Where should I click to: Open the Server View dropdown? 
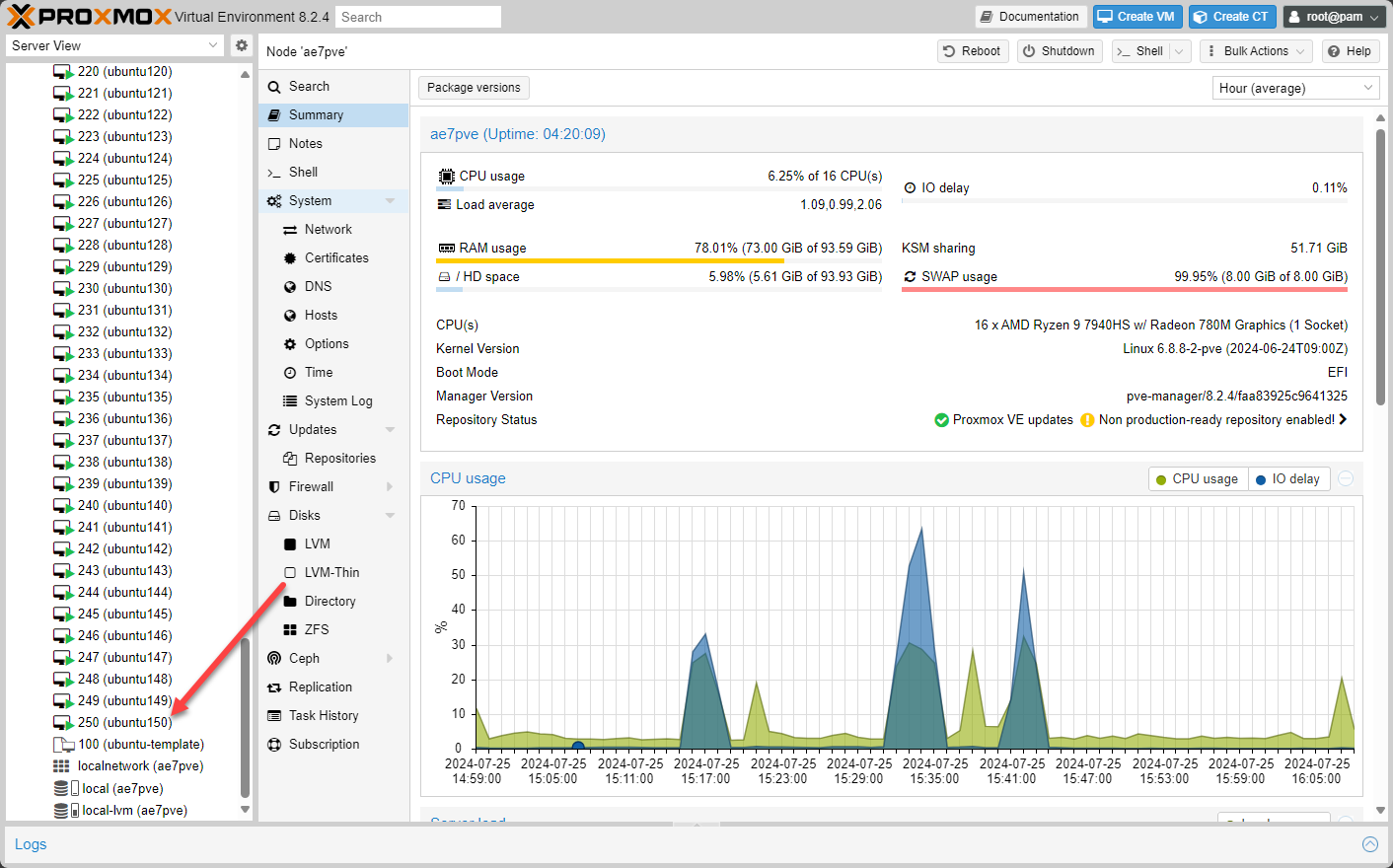coord(115,45)
